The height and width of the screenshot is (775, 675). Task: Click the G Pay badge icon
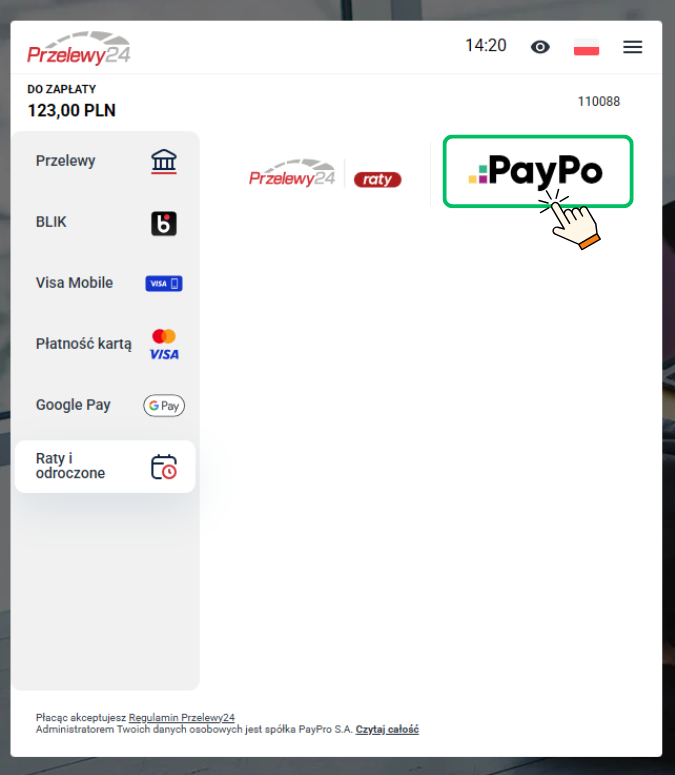click(x=164, y=406)
